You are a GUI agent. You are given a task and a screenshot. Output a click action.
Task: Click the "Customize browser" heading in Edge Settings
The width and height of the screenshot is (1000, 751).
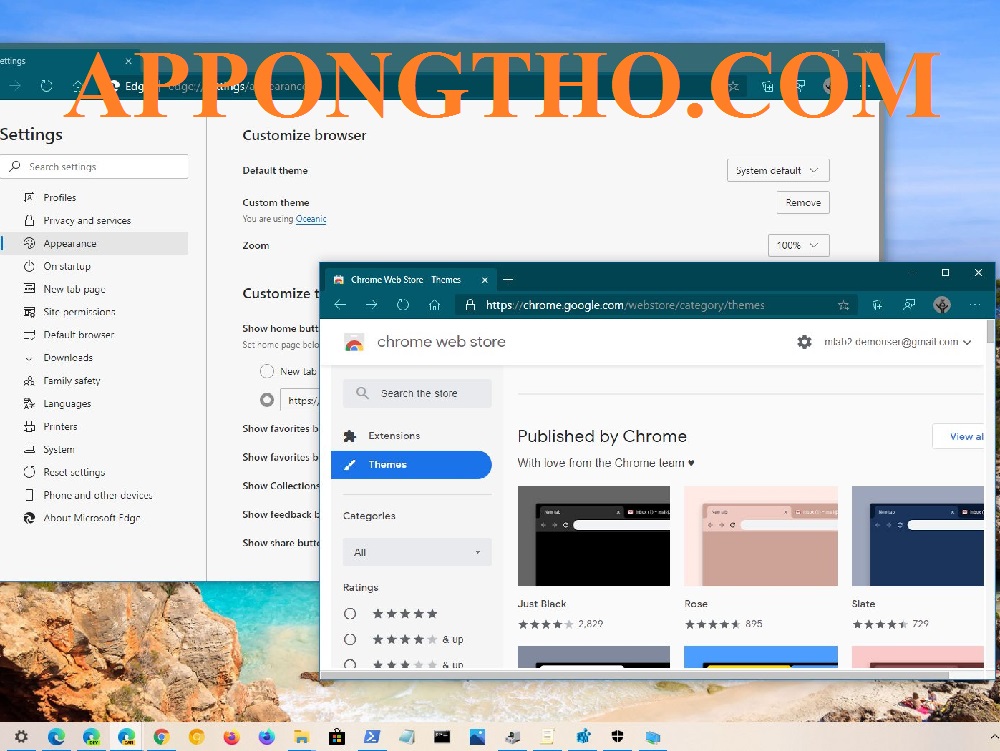304,135
